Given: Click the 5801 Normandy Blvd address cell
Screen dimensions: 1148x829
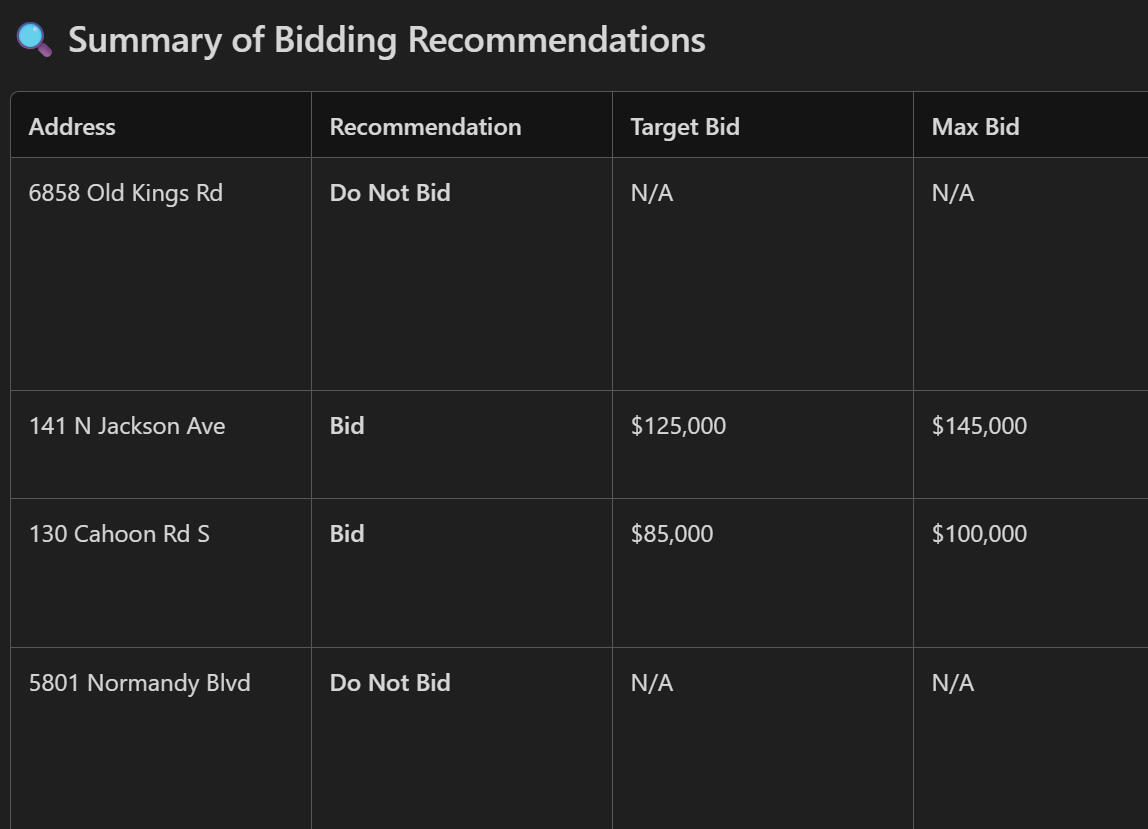Looking at the screenshot, I should [x=139, y=683].
